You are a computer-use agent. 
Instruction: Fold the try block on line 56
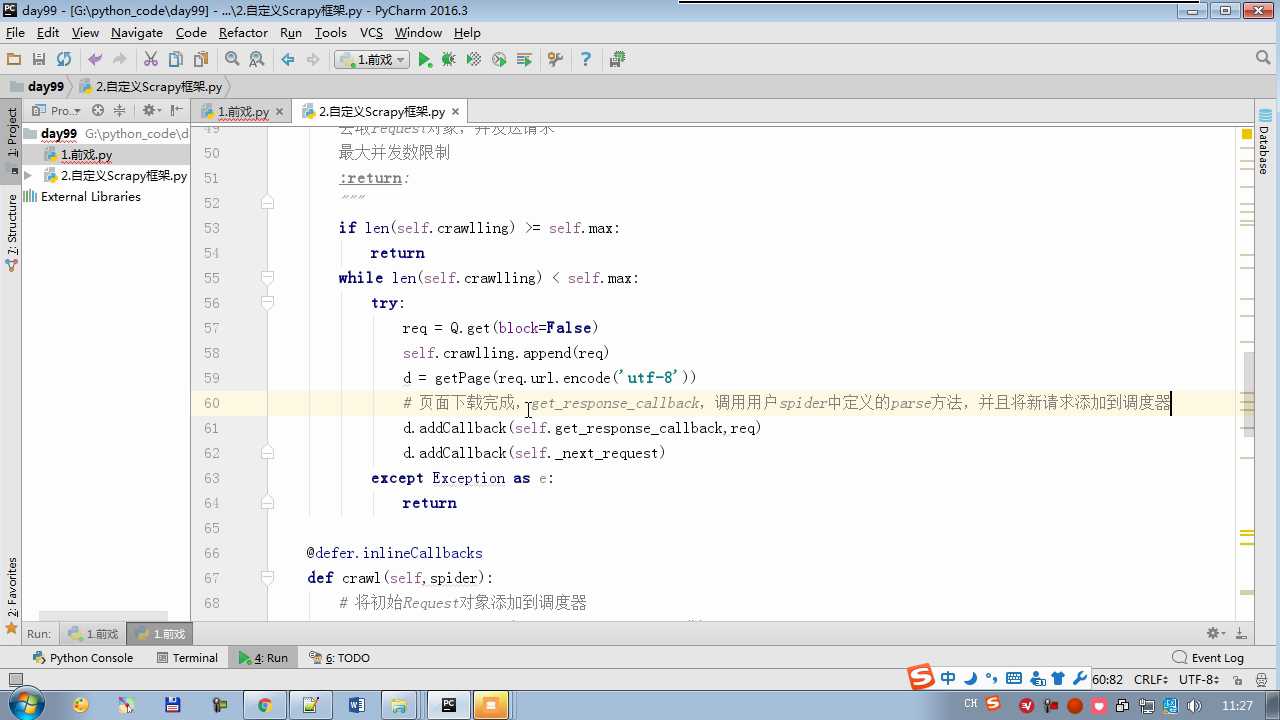pyautogui.click(x=267, y=302)
